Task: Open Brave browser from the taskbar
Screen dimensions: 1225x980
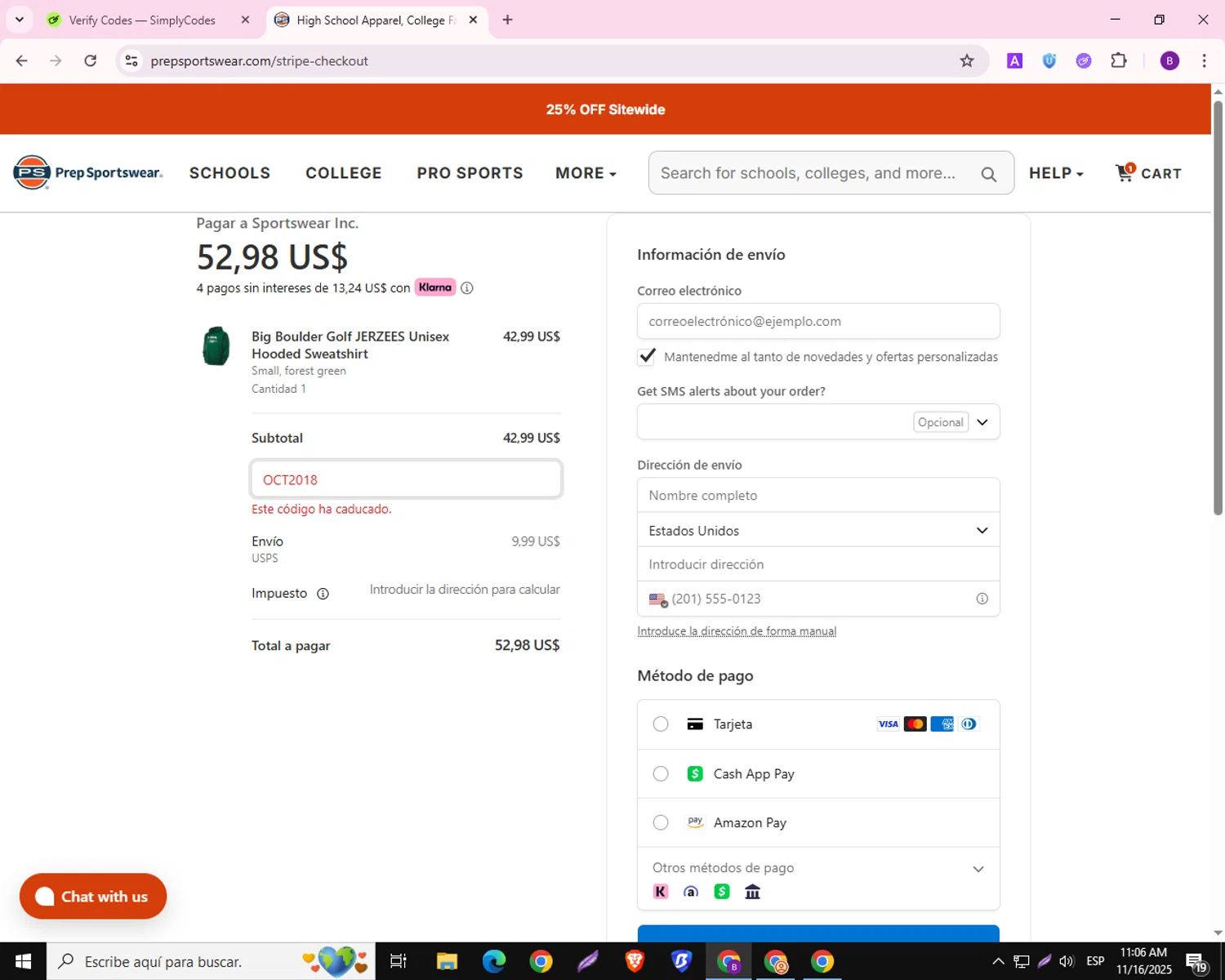Action: 635,961
